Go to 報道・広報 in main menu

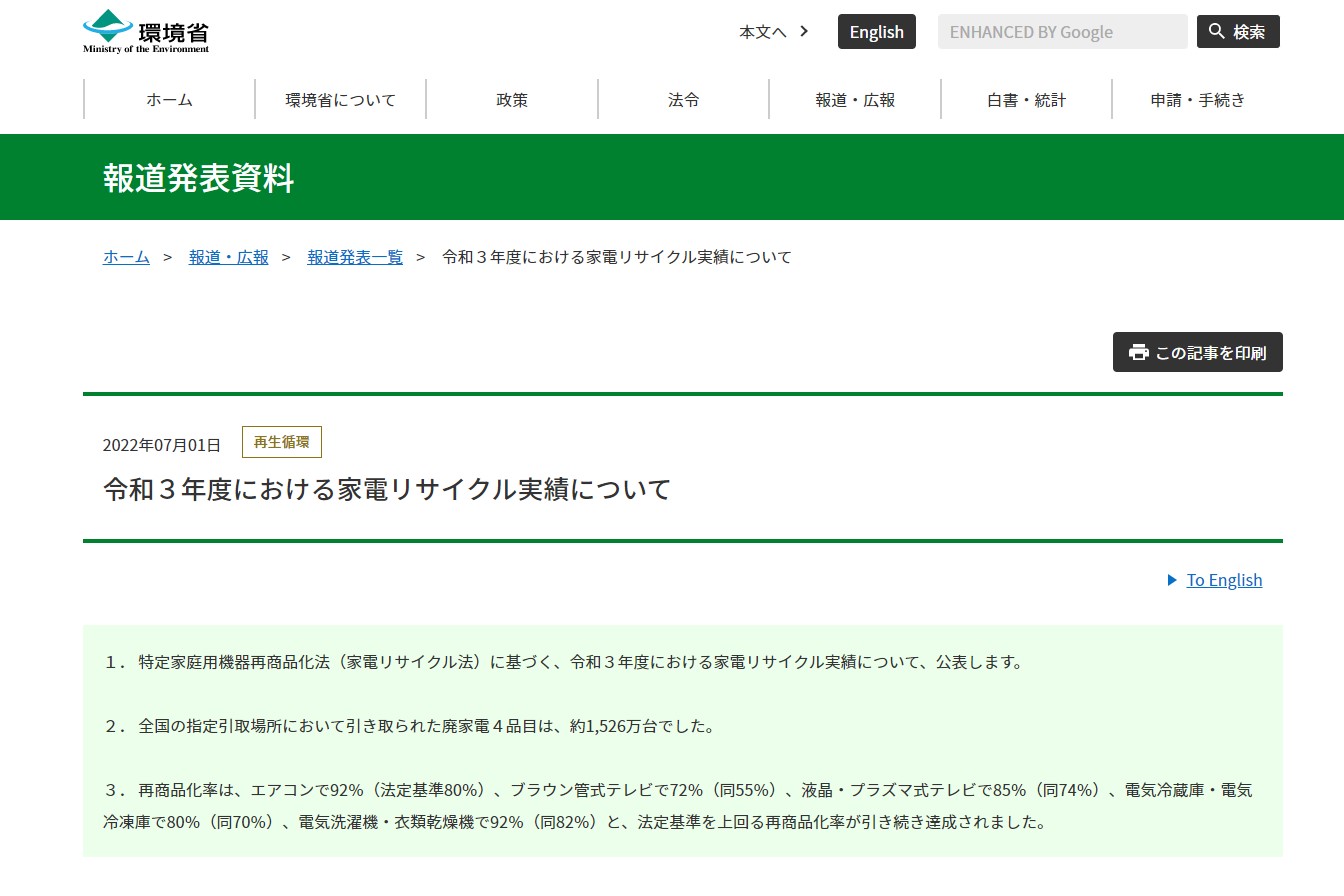click(855, 100)
